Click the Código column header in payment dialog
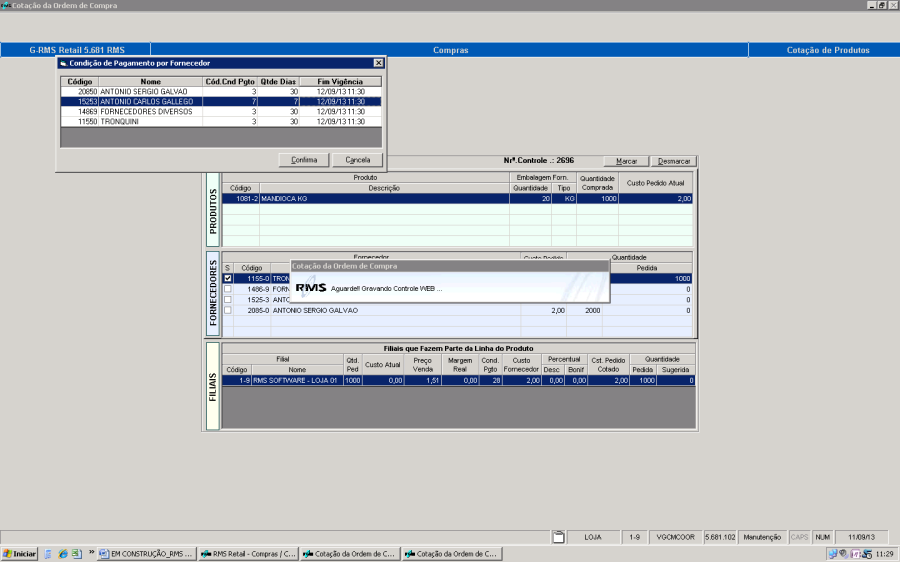 80,82
